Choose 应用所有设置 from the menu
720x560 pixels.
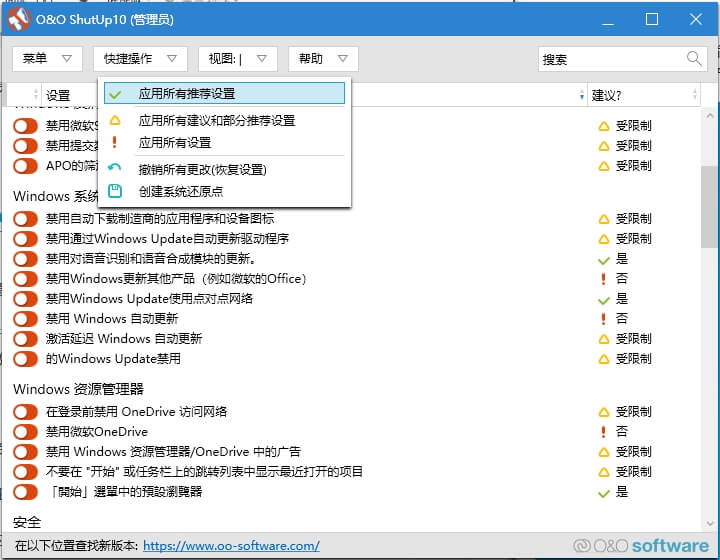[224, 143]
